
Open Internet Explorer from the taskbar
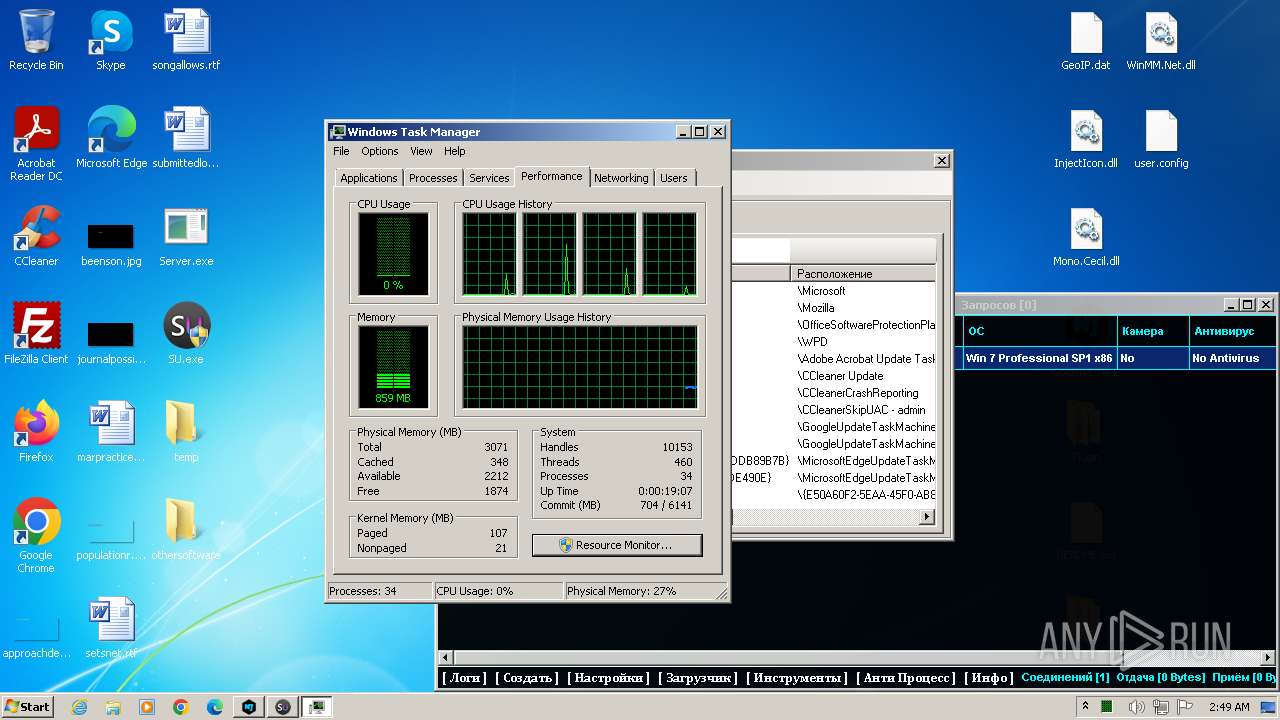(79, 707)
